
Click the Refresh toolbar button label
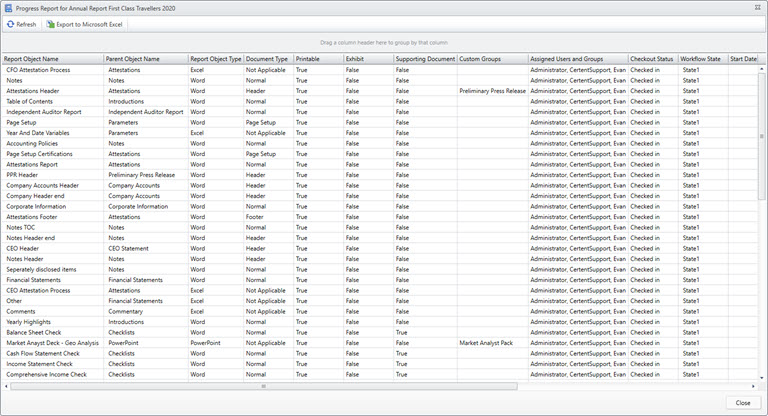pos(26,24)
